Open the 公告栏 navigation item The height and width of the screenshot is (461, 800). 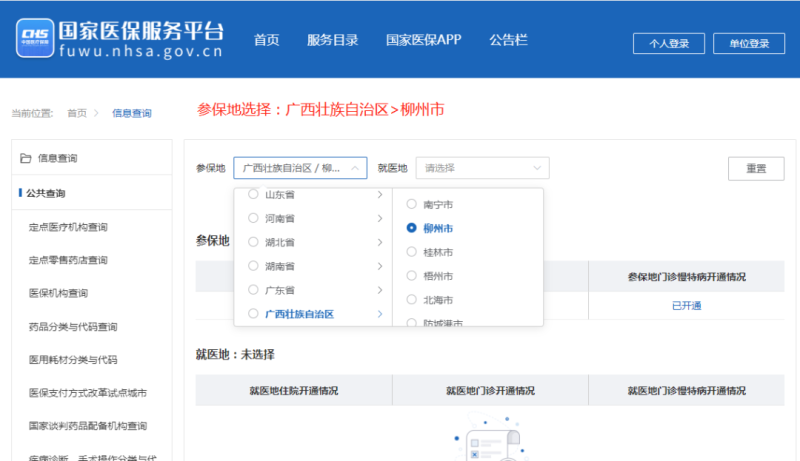(508, 41)
